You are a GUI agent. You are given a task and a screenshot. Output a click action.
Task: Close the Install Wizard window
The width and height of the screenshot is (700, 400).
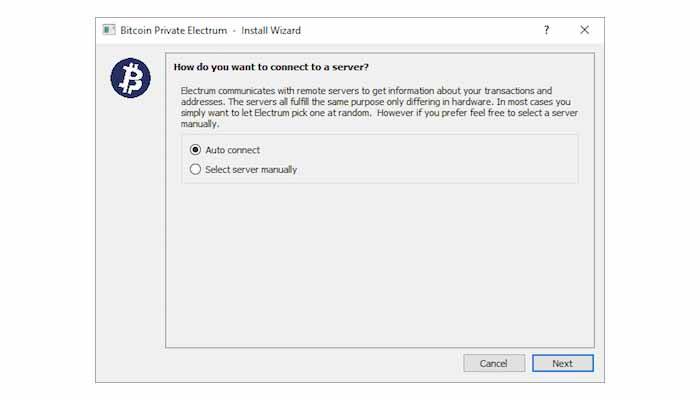click(x=584, y=30)
